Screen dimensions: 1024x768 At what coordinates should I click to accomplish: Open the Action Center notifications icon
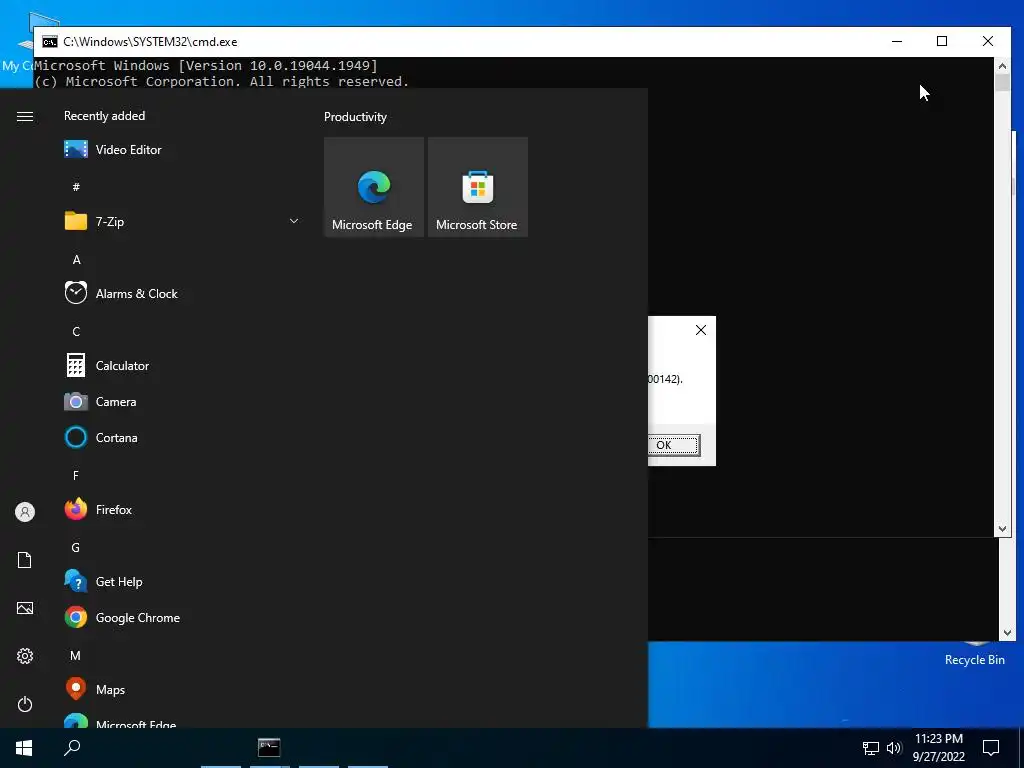[x=991, y=748]
